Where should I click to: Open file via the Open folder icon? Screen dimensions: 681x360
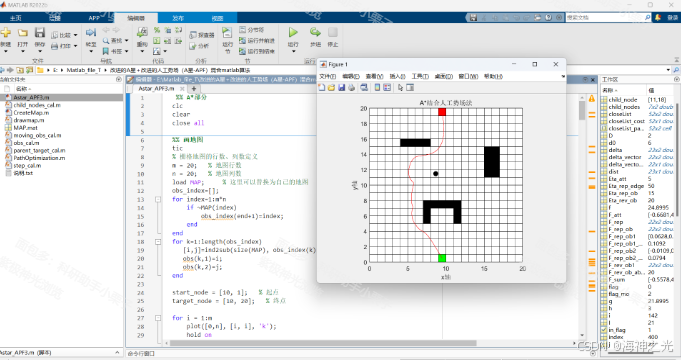tap(23, 33)
